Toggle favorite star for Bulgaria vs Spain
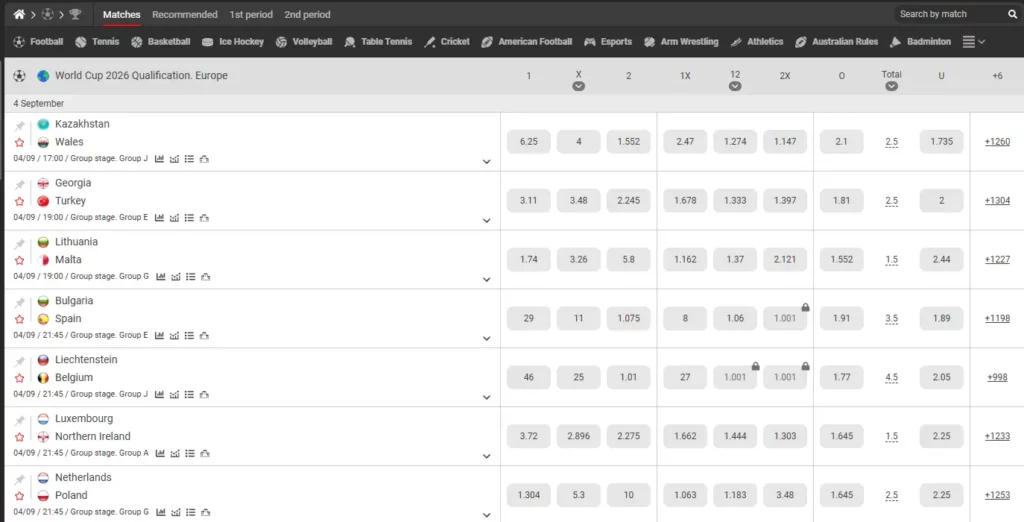1024x522 pixels. pos(19,320)
